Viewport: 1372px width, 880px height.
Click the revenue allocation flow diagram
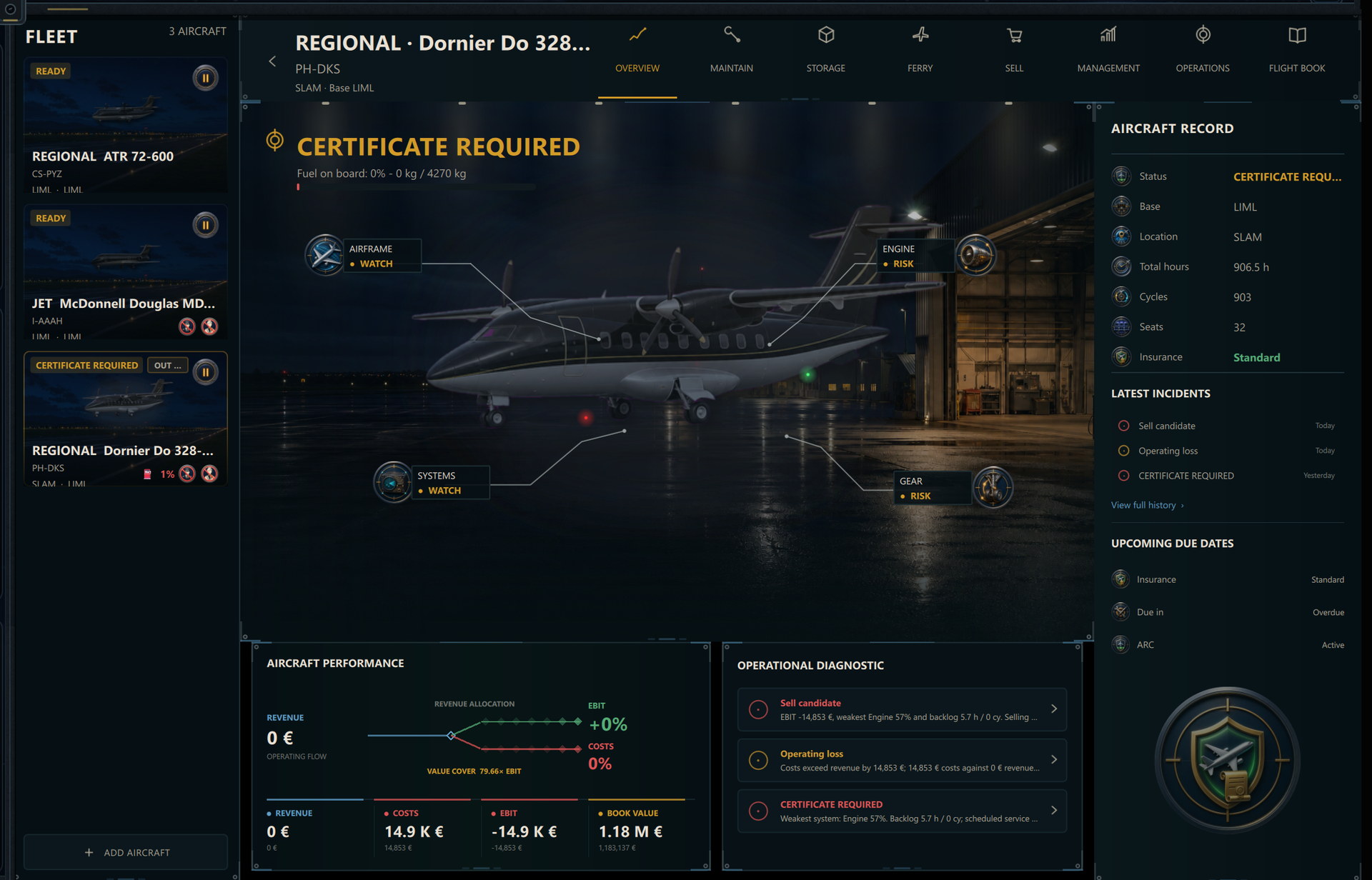(474, 736)
